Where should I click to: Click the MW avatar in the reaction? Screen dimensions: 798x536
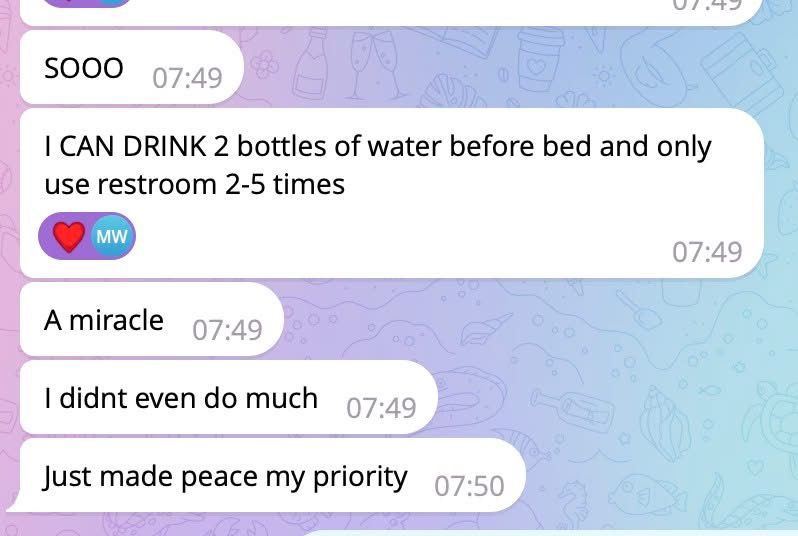(112, 236)
